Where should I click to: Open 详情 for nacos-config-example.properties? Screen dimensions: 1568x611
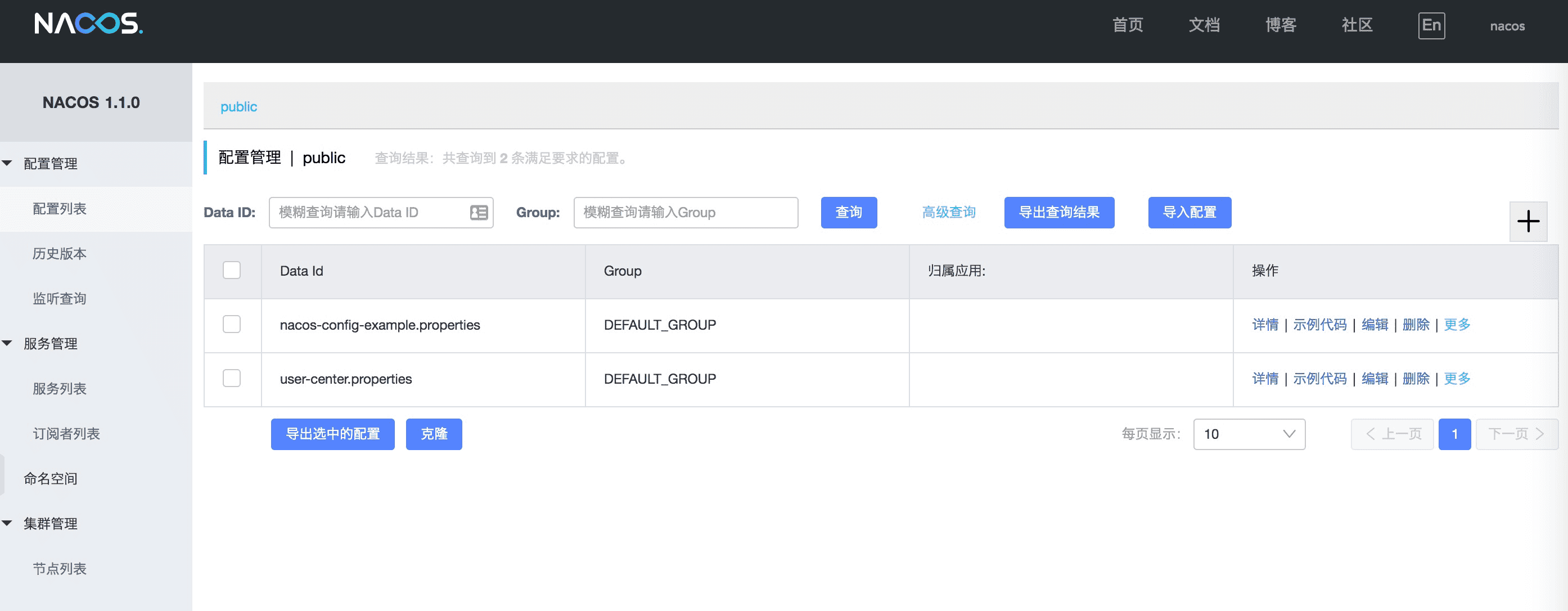[x=1265, y=325]
